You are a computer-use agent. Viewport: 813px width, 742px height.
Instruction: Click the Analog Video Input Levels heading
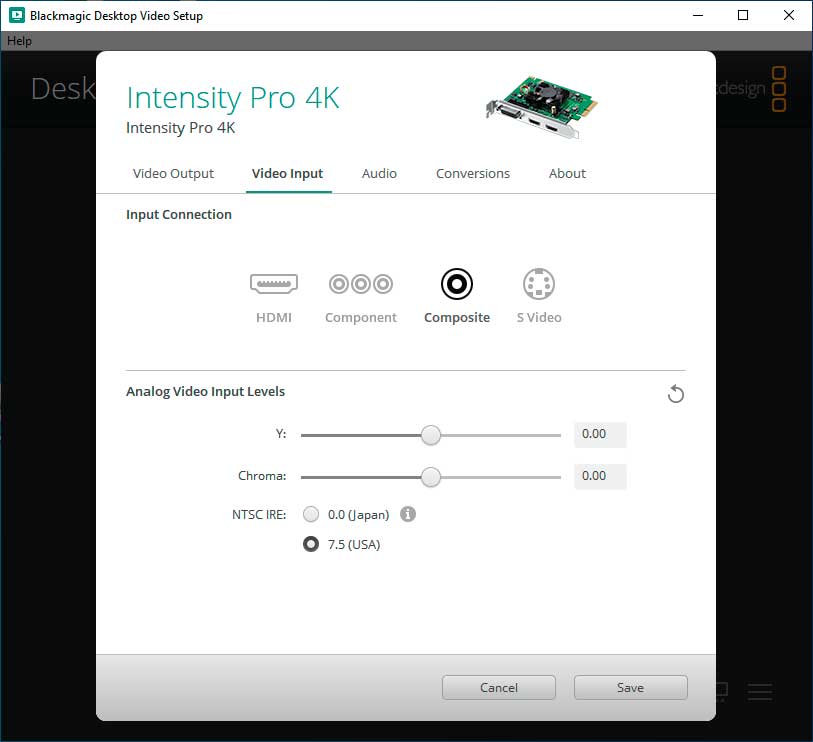205,391
